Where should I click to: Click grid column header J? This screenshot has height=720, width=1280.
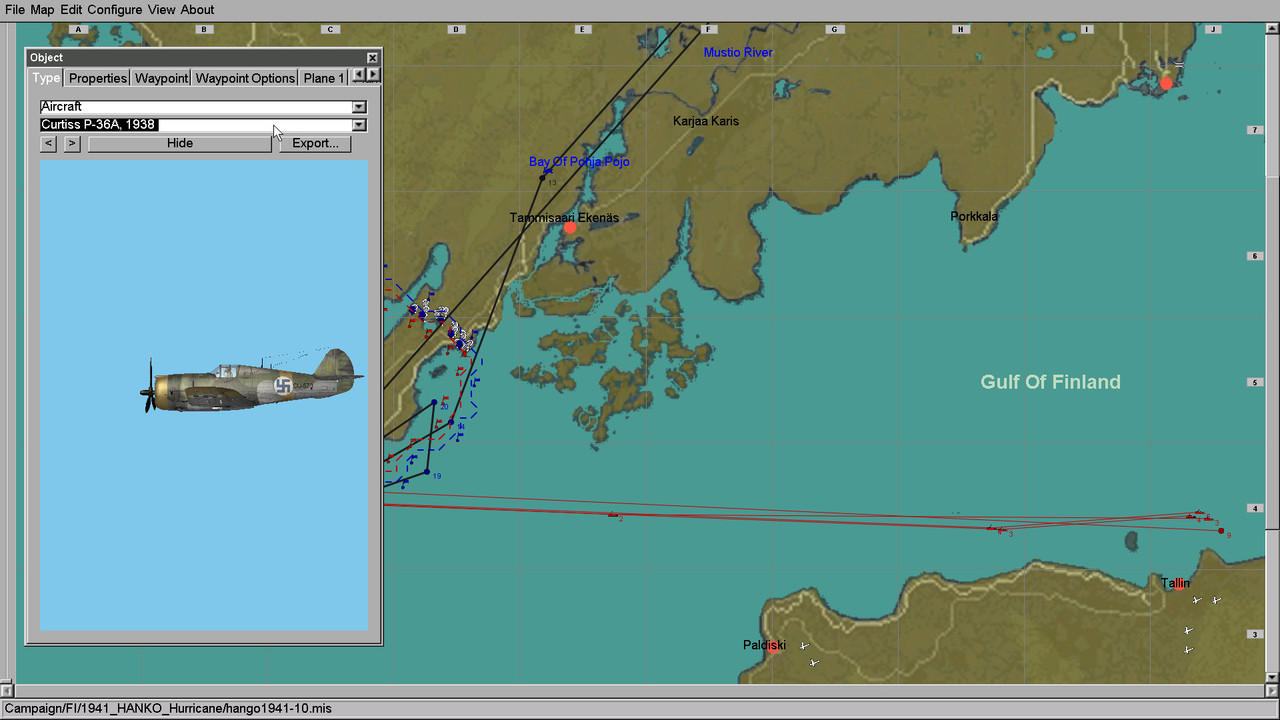[1212, 29]
